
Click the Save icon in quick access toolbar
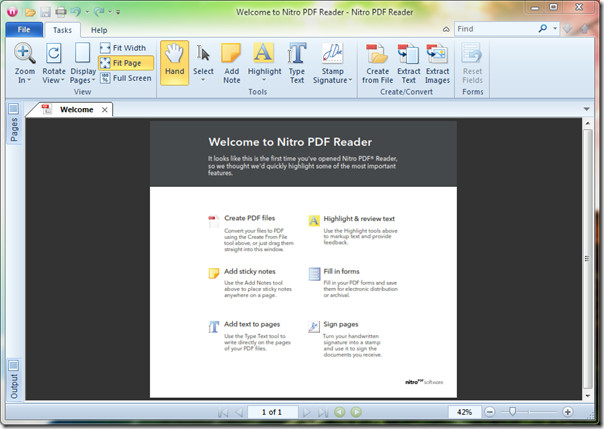[x=45, y=12]
